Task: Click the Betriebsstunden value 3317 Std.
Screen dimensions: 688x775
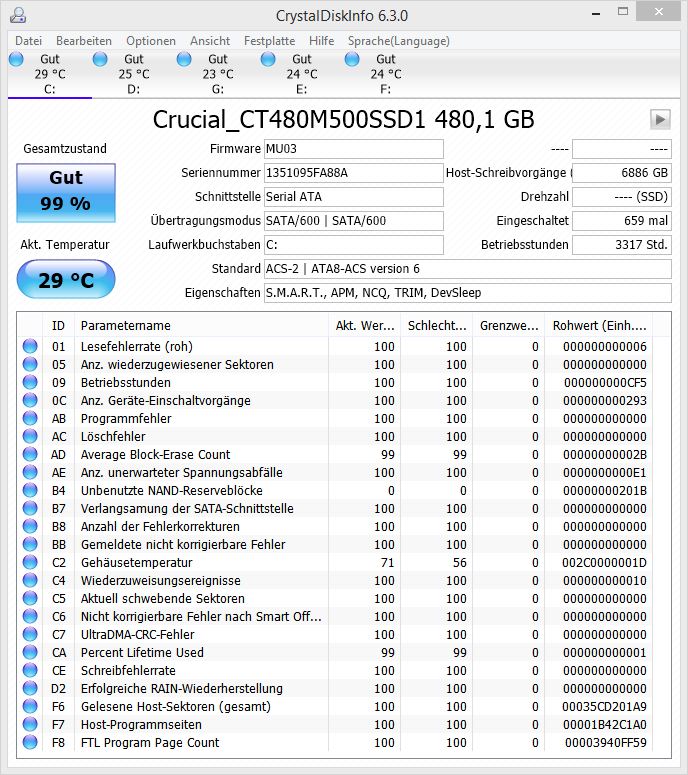Action: [x=622, y=245]
